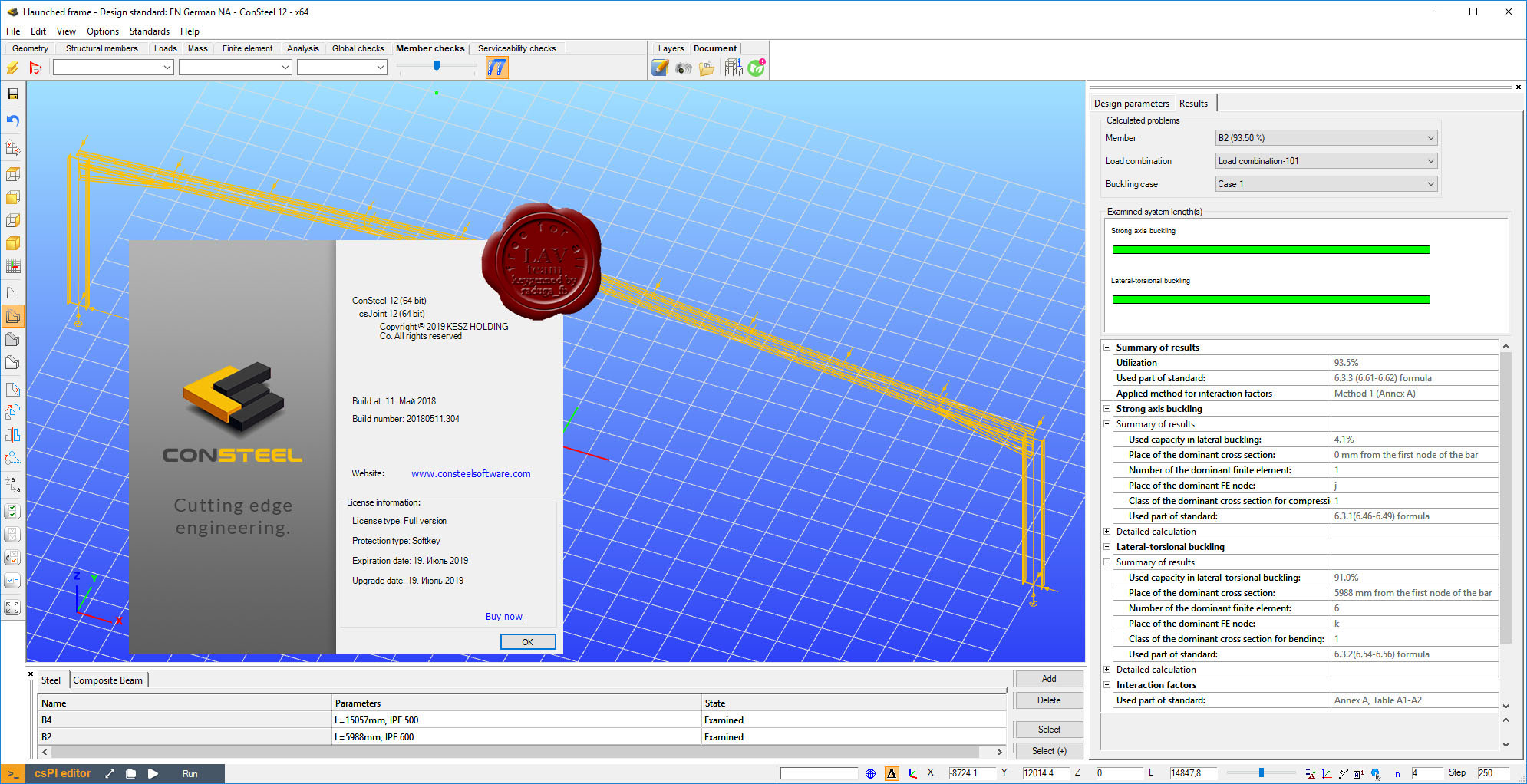Open the Design parameters tab
This screenshot has height=784, width=1527.
coord(1131,104)
